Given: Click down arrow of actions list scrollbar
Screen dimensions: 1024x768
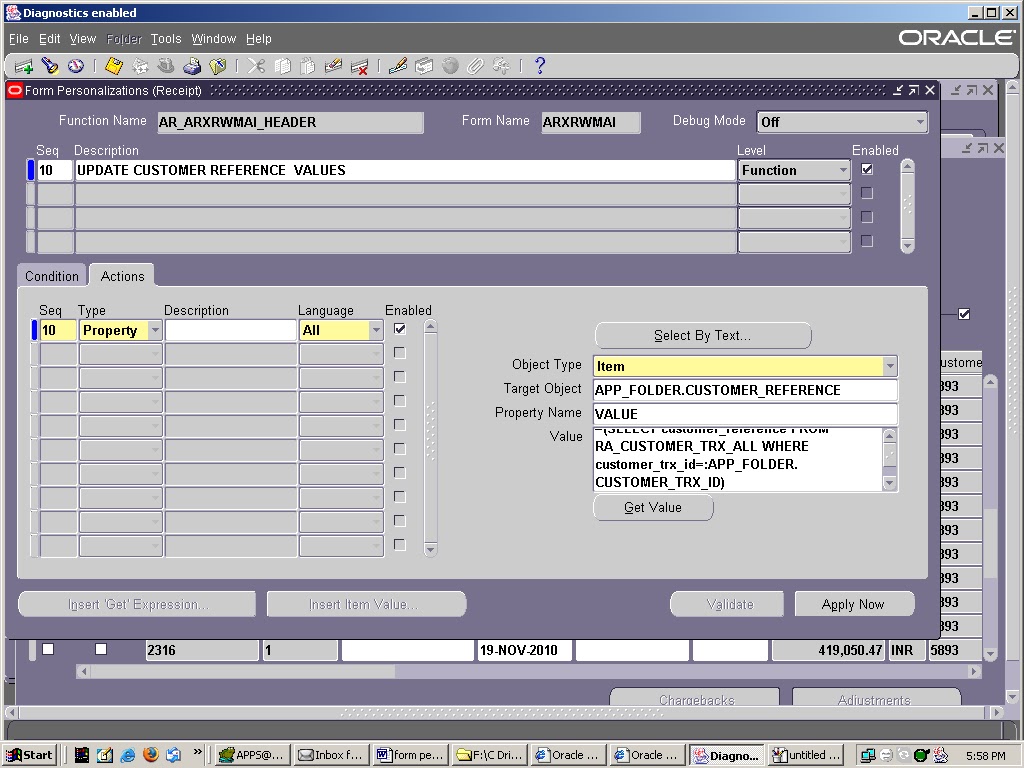Looking at the screenshot, I should 430,549.
